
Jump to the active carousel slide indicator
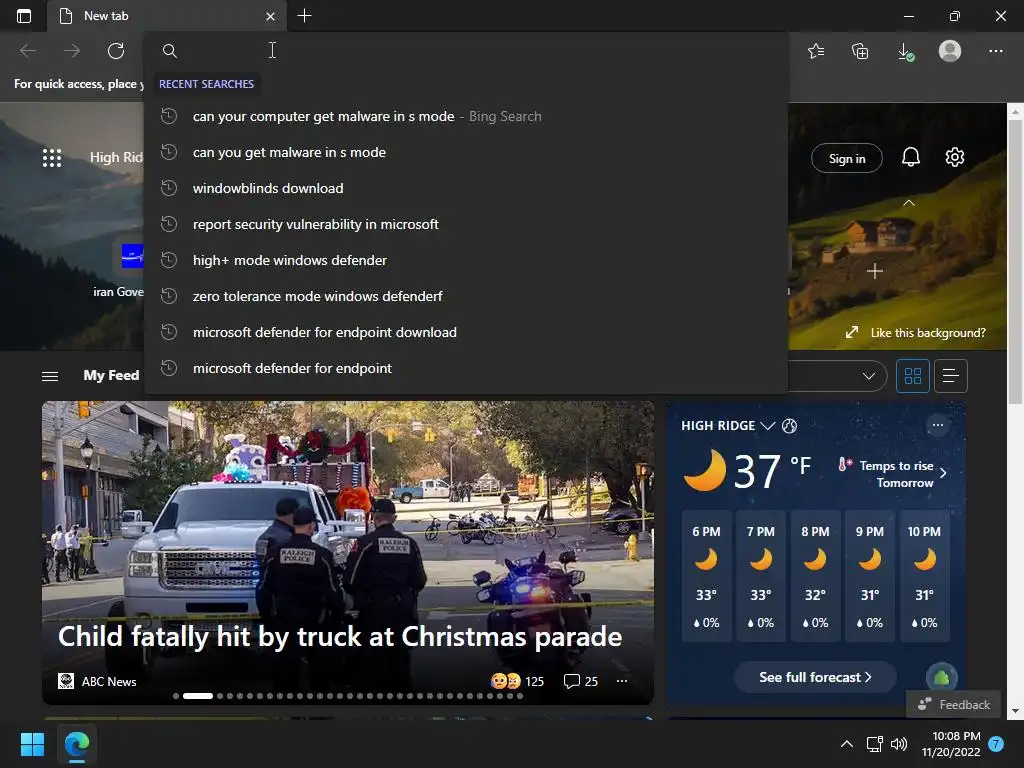point(198,696)
